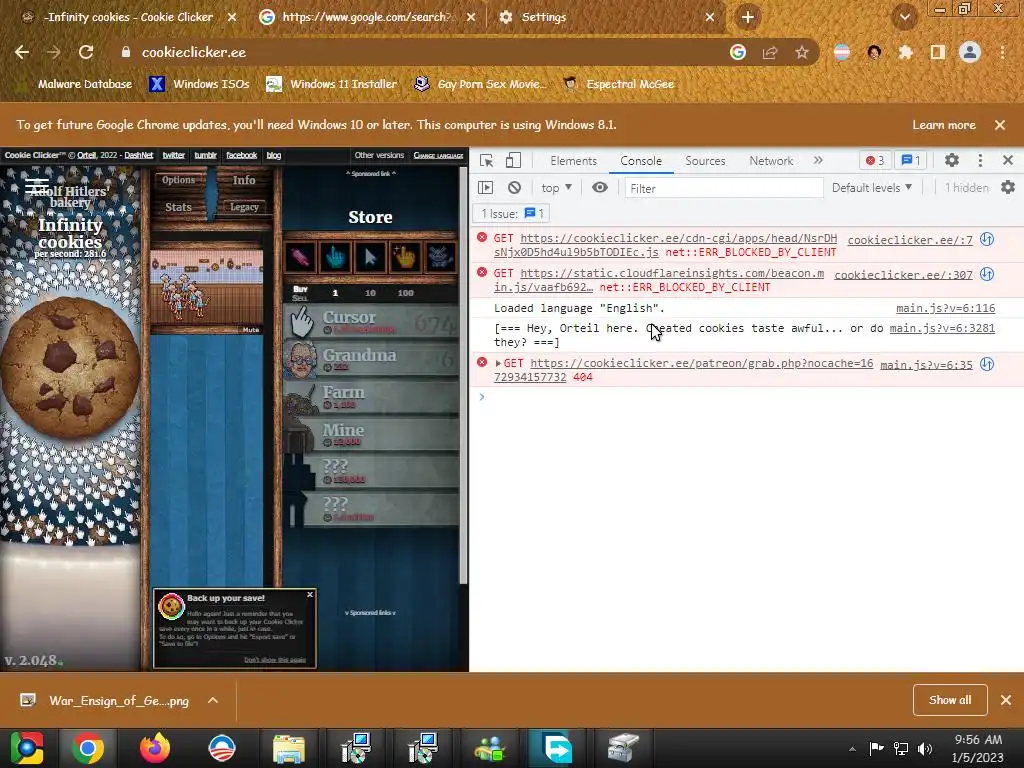Switch to the Elements tab
The image size is (1024, 768).
[573, 161]
